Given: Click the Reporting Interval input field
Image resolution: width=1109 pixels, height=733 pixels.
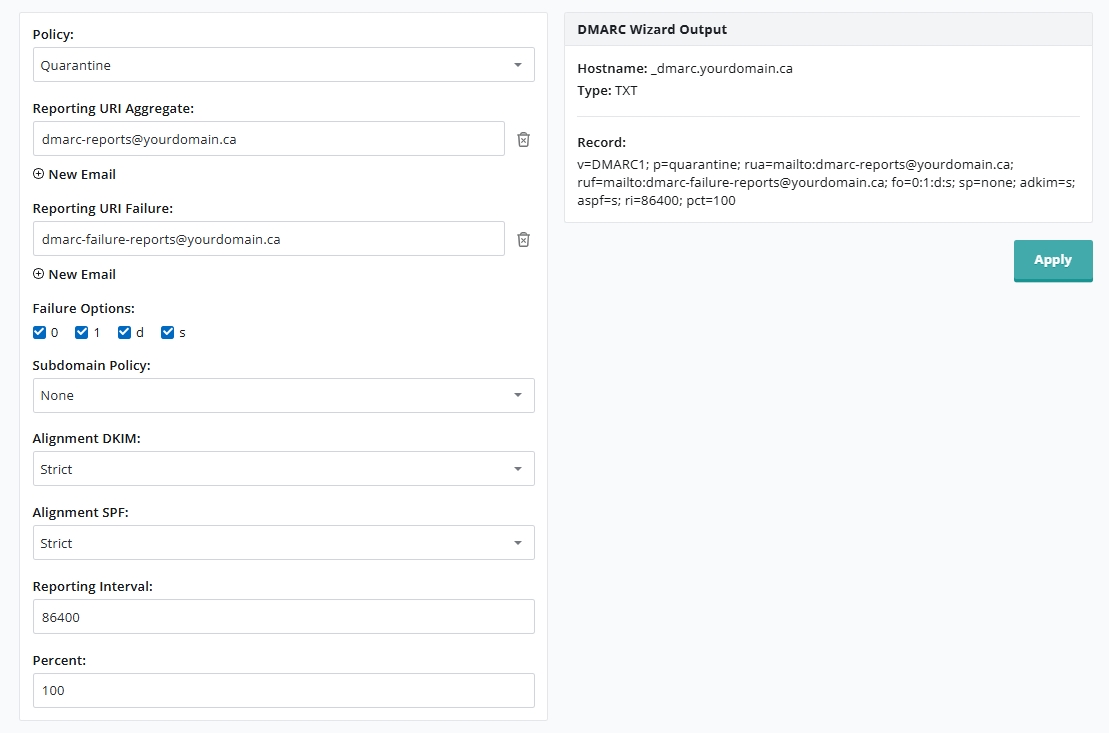Looking at the screenshot, I should point(283,617).
